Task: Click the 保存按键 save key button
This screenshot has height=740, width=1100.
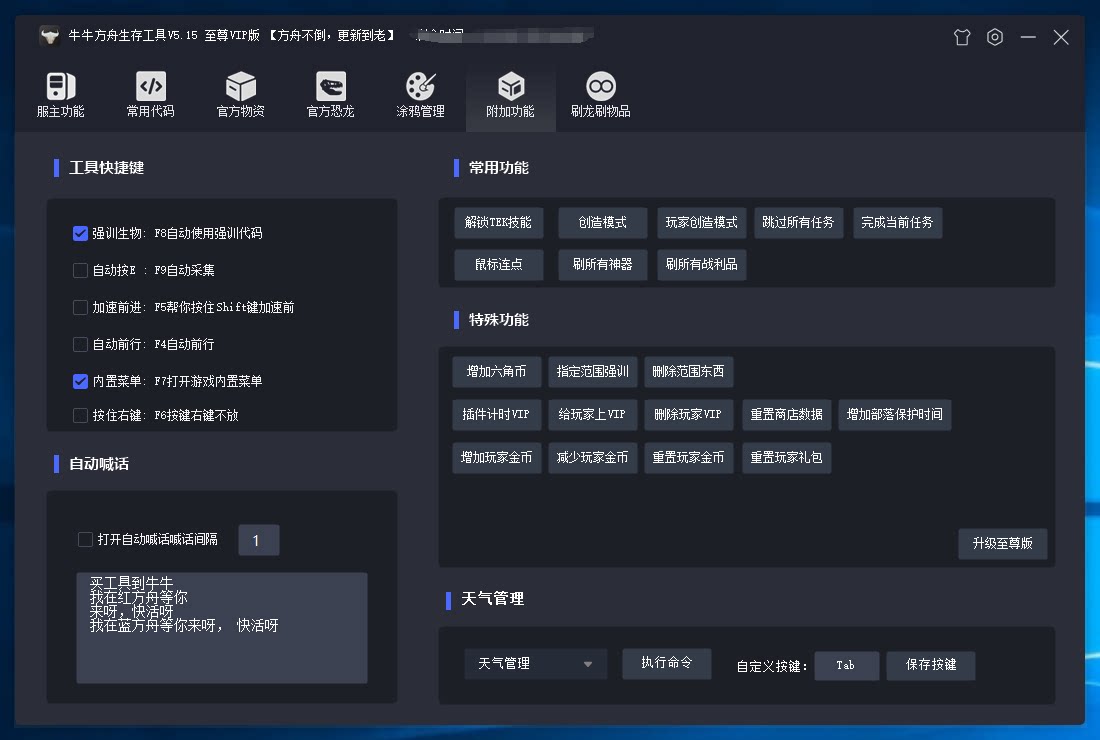Action: 930,665
